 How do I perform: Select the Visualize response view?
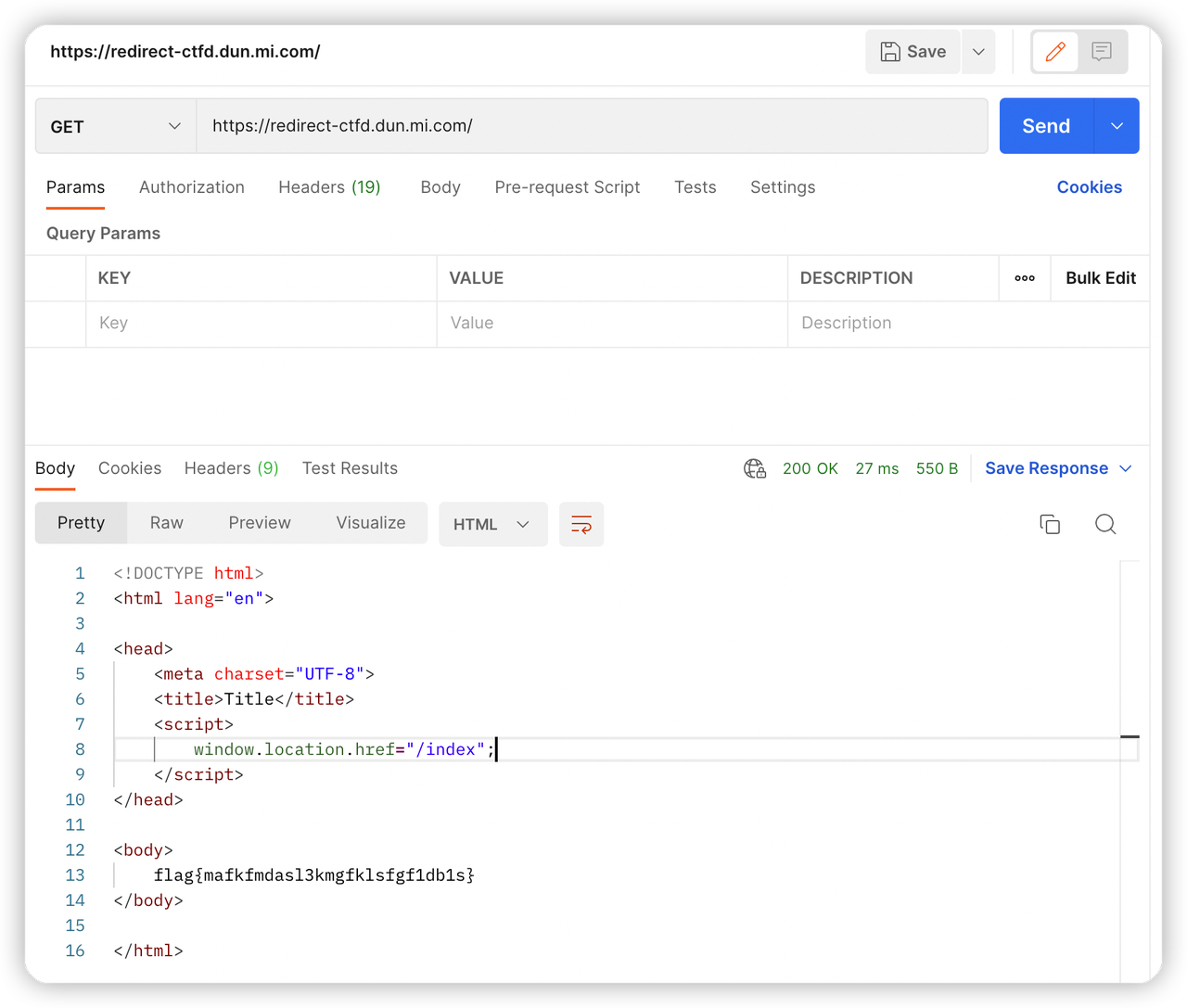point(371,523)
